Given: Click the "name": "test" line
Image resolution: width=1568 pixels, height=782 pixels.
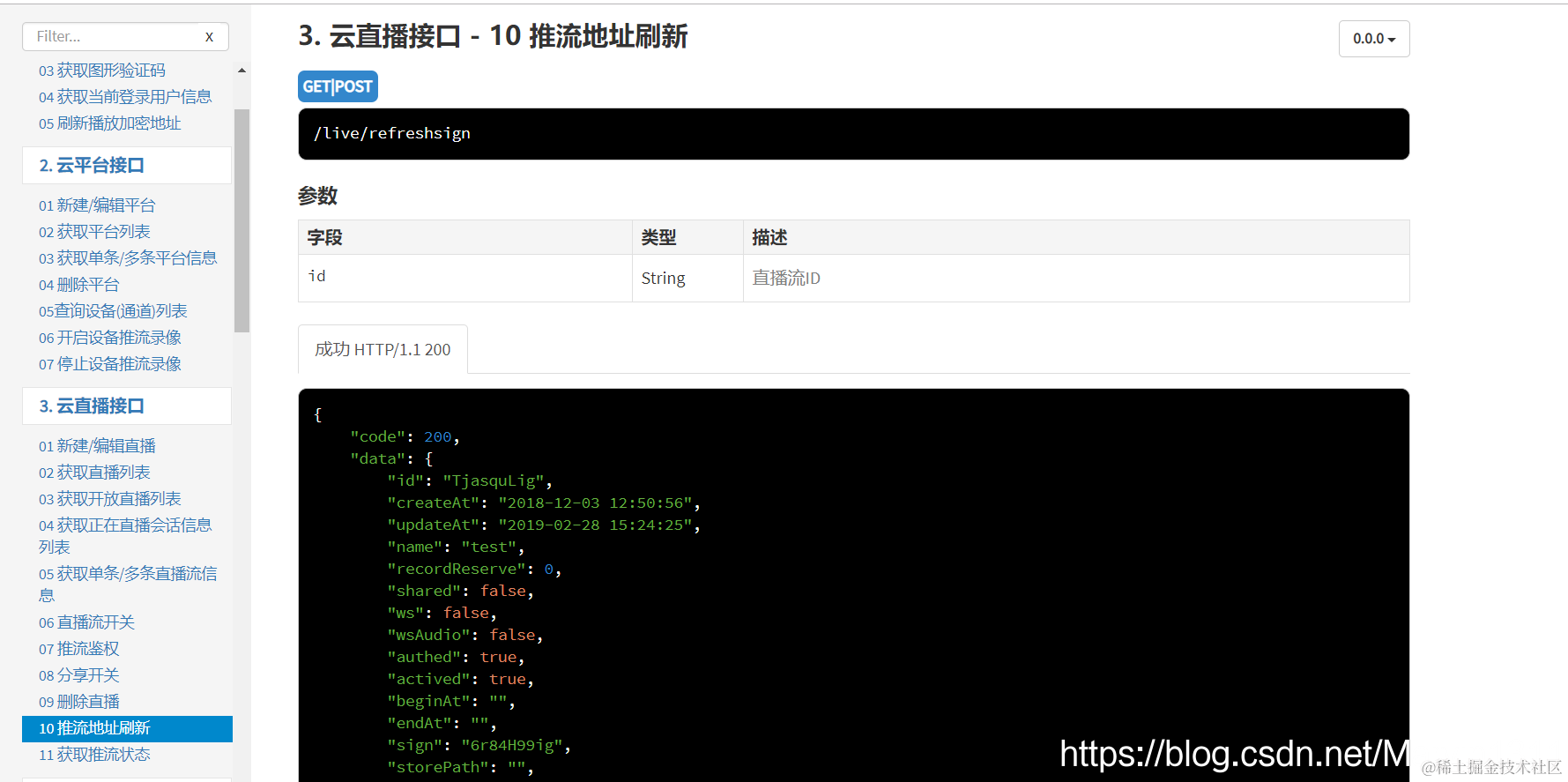Looking at the screenshot, I should click(456, 547).
